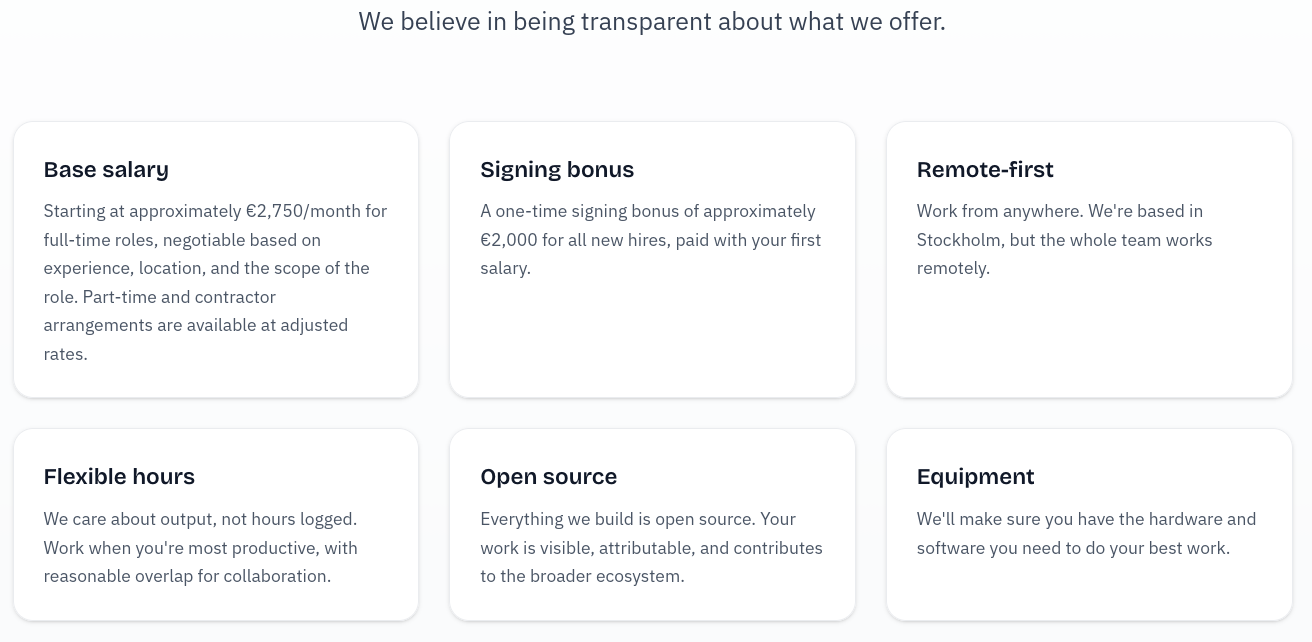Select the "Signing bonus" card heading
Screen dimensions: 1312x642
557,170
